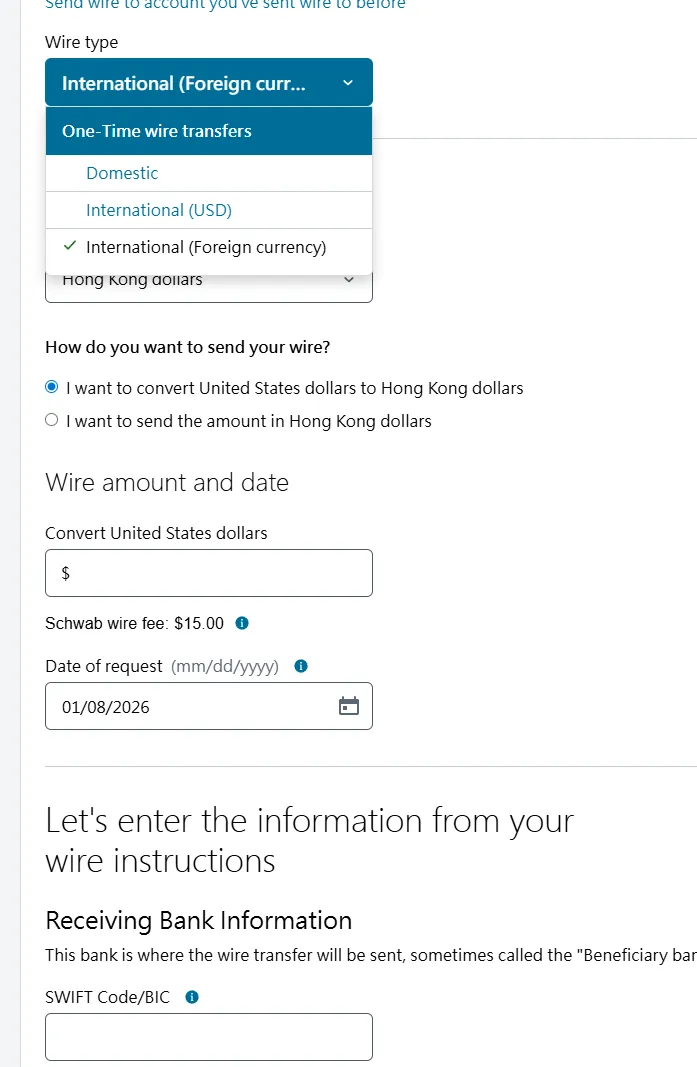Choose International (USD) wire type option
This screenshot has height=1067, width=697.
[159, 210]
